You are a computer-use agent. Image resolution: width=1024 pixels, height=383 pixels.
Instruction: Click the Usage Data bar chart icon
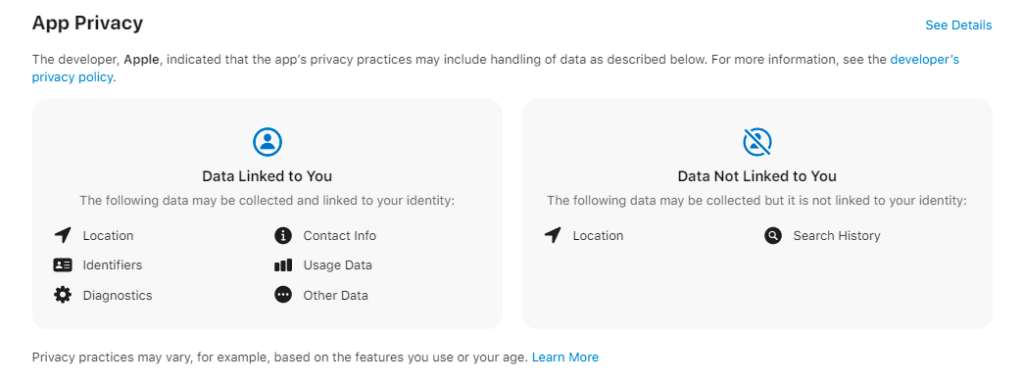[283, 265]
